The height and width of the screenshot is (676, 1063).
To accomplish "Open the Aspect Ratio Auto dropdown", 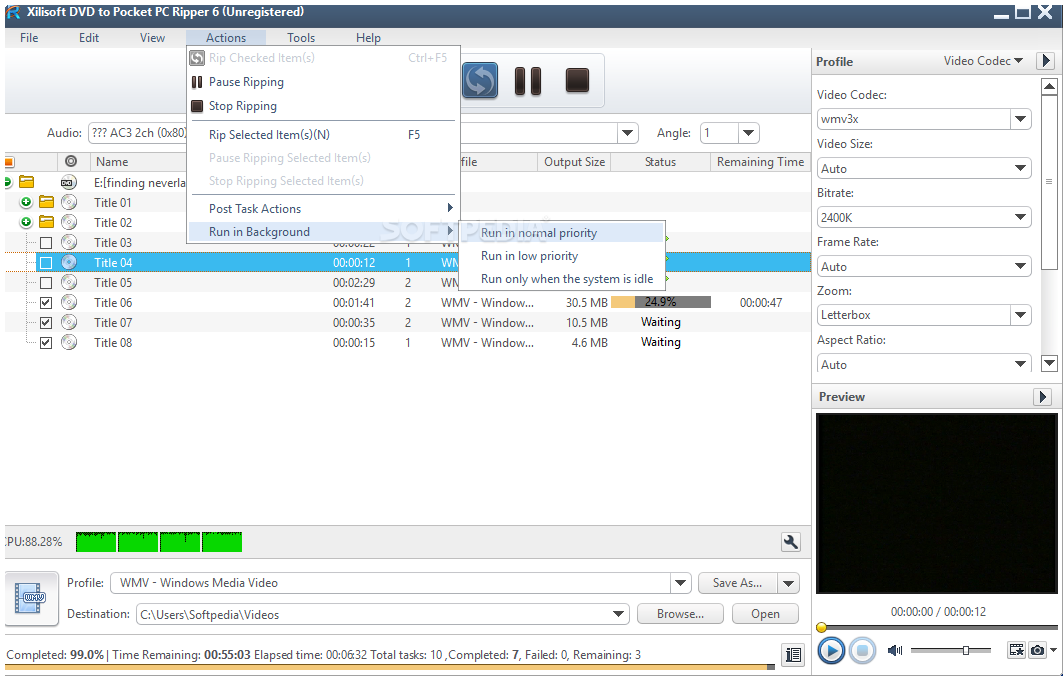I will (1020, 363).
